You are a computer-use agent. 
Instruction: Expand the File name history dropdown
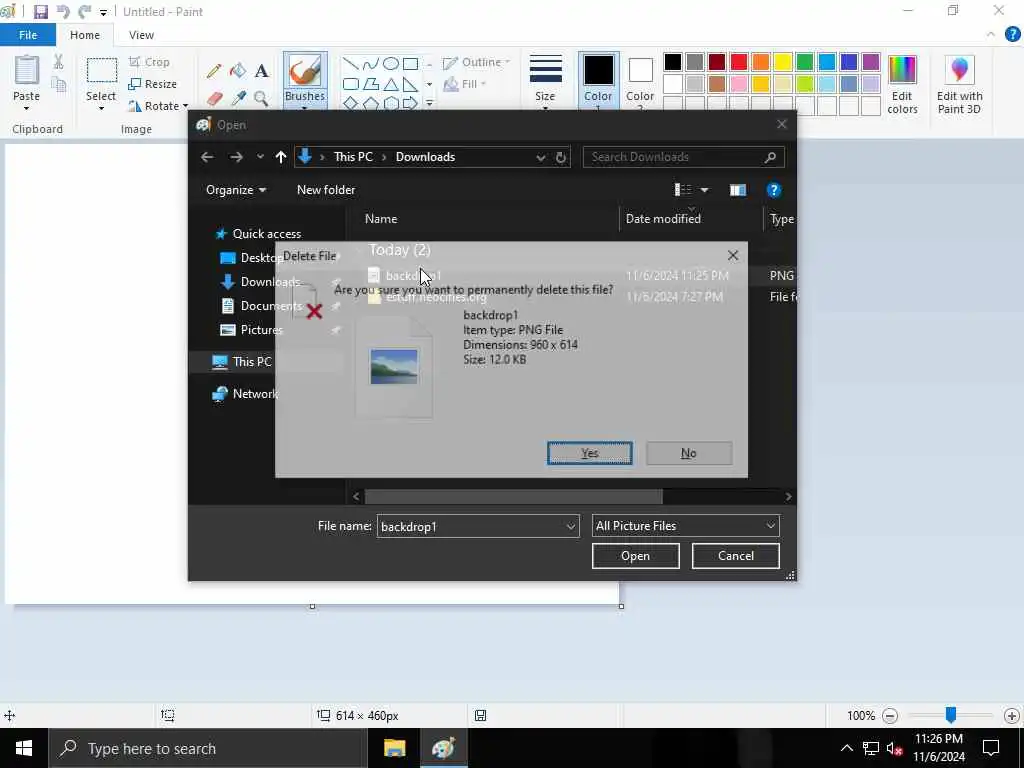click(570, 526)
